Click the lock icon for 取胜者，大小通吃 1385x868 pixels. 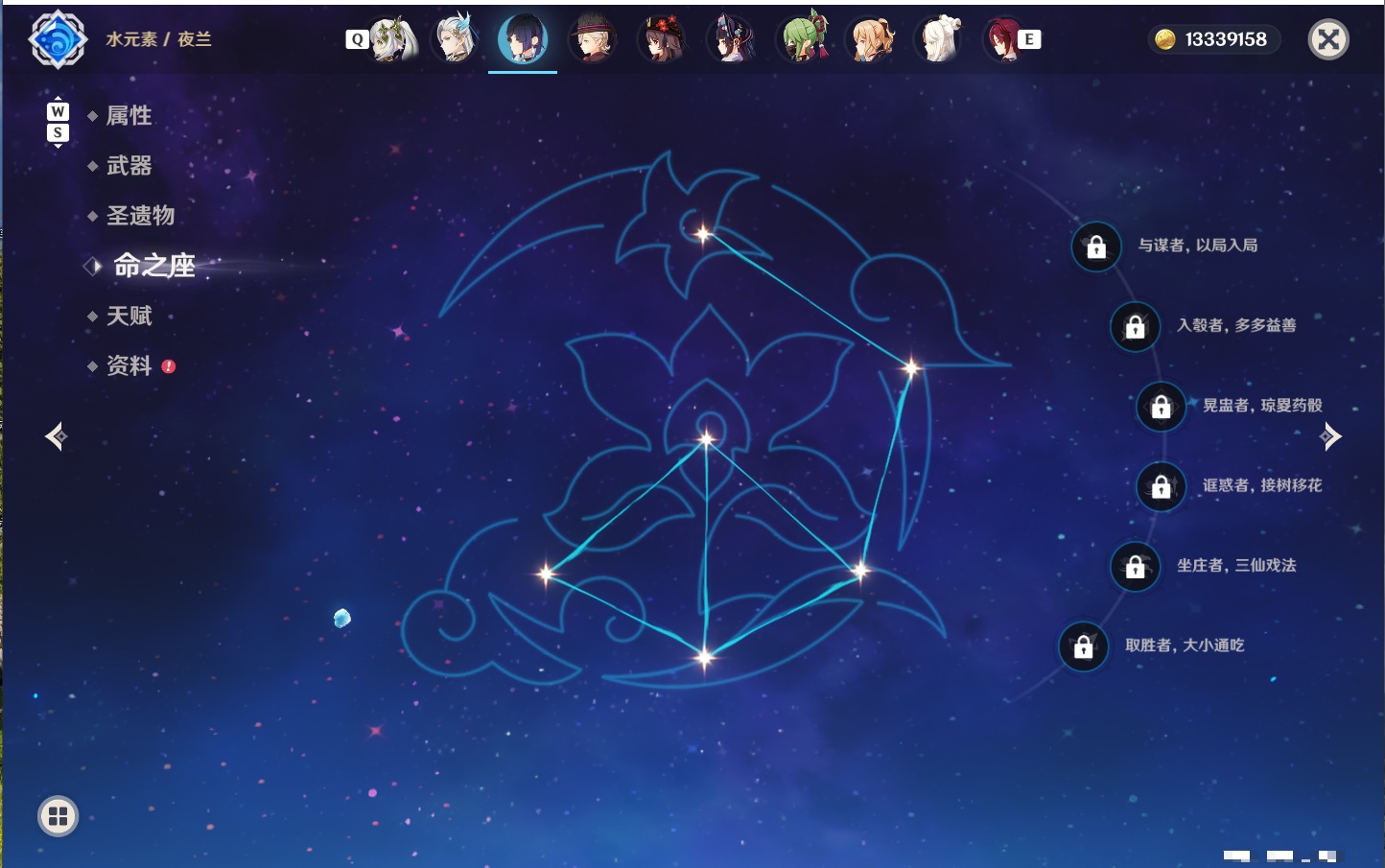(1084, 646)
